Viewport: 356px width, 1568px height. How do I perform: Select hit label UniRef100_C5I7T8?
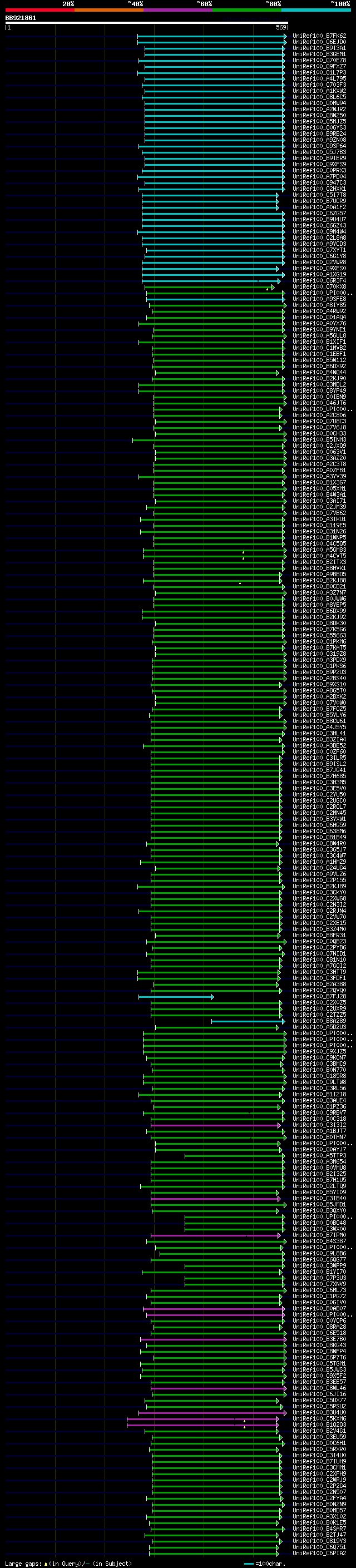click(x=319, y=195)
